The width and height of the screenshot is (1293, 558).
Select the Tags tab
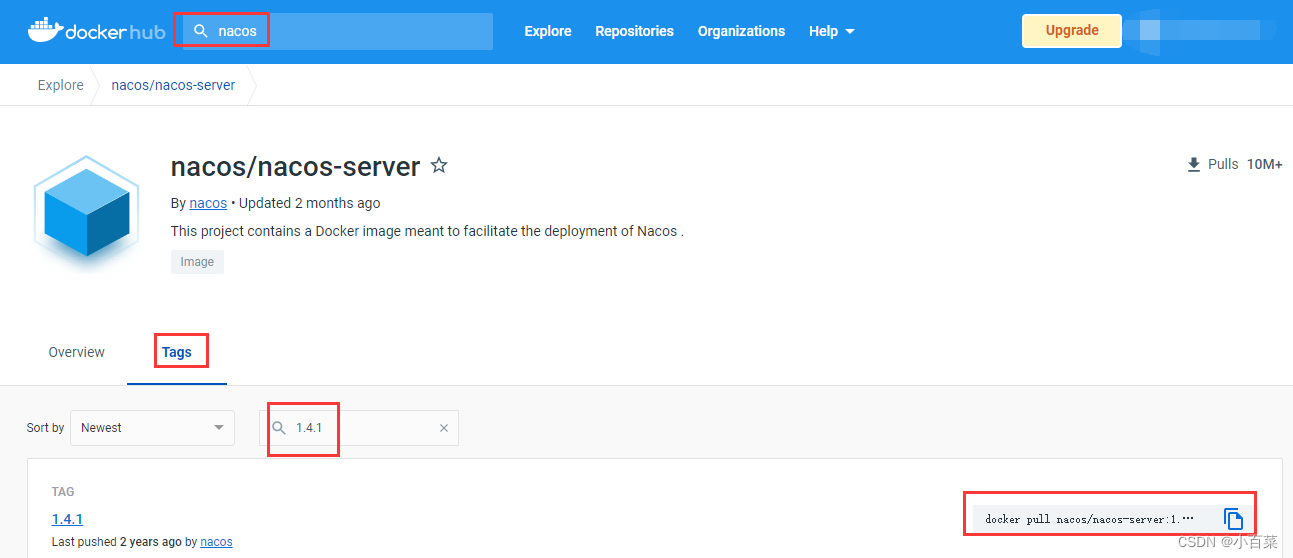click(x=177, y=352)
